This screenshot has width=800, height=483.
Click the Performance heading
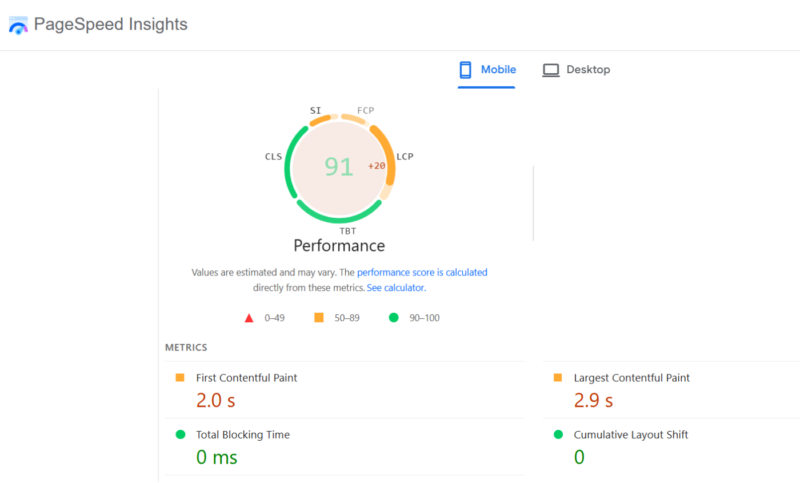point(339,245)
